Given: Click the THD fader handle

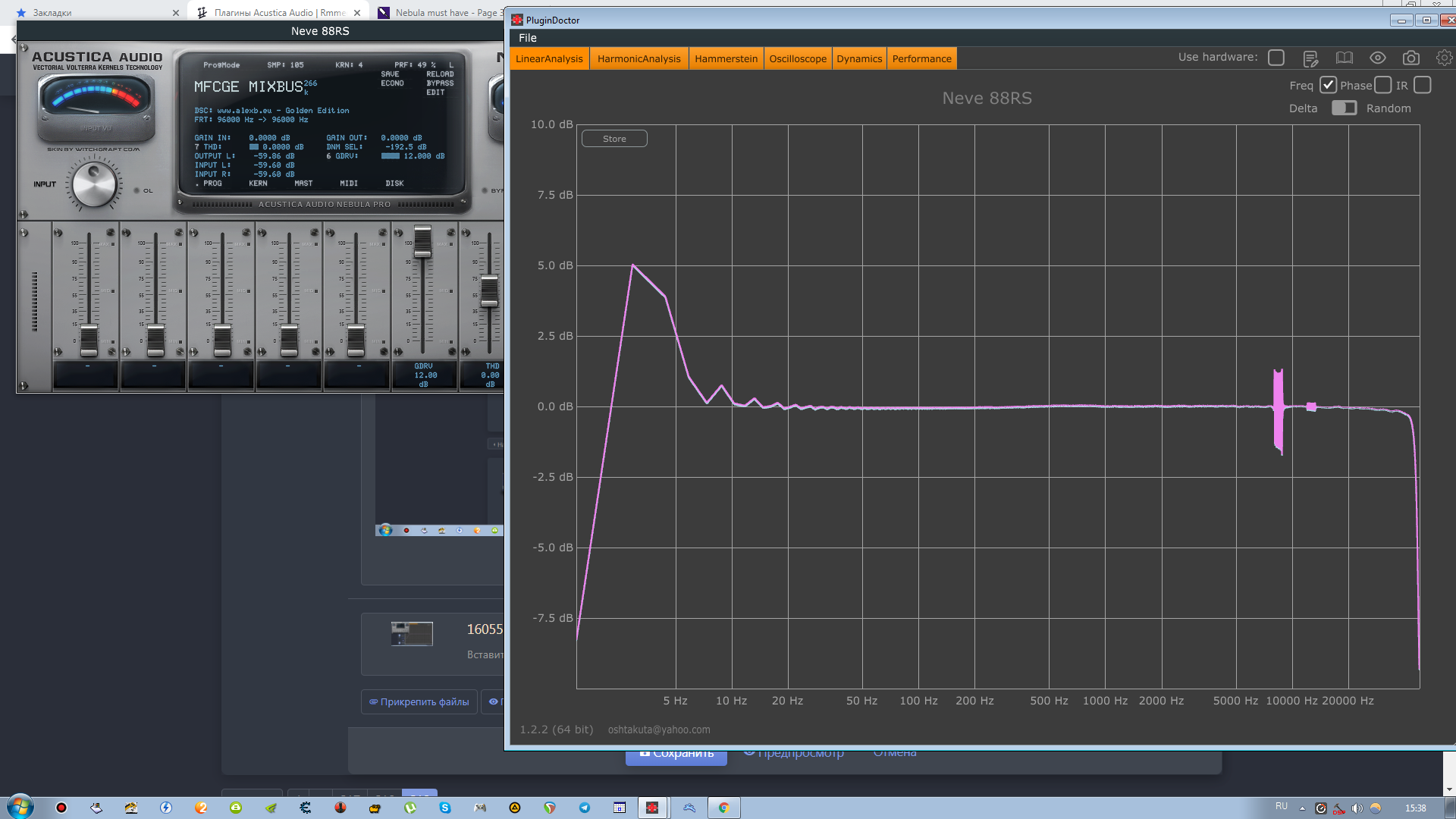Looking at the screenshot, I should [490, 291].
